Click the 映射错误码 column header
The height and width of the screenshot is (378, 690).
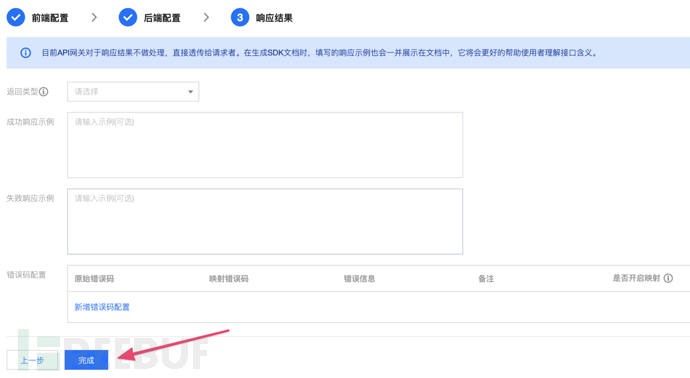tap(229, 279)
